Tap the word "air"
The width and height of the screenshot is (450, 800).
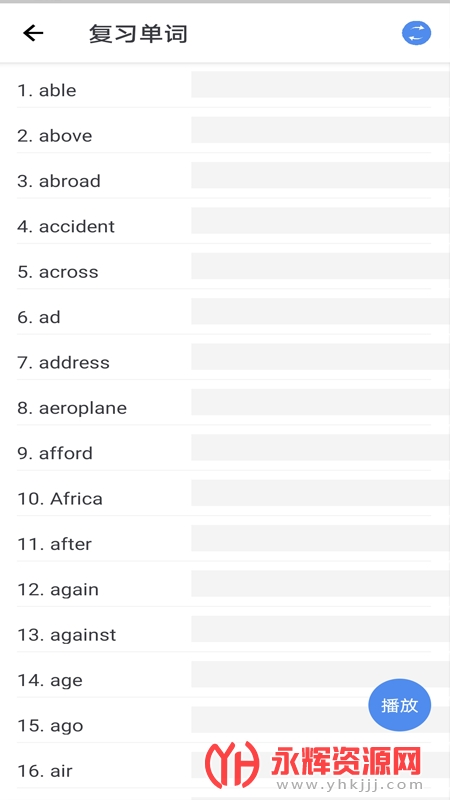[x=61, y=771]
